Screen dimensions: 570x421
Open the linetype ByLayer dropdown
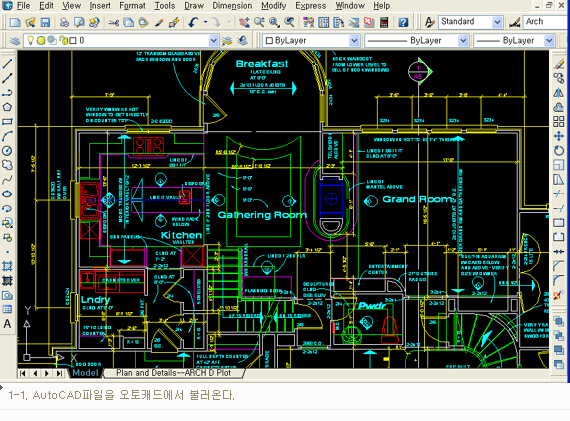coord(463,40)
